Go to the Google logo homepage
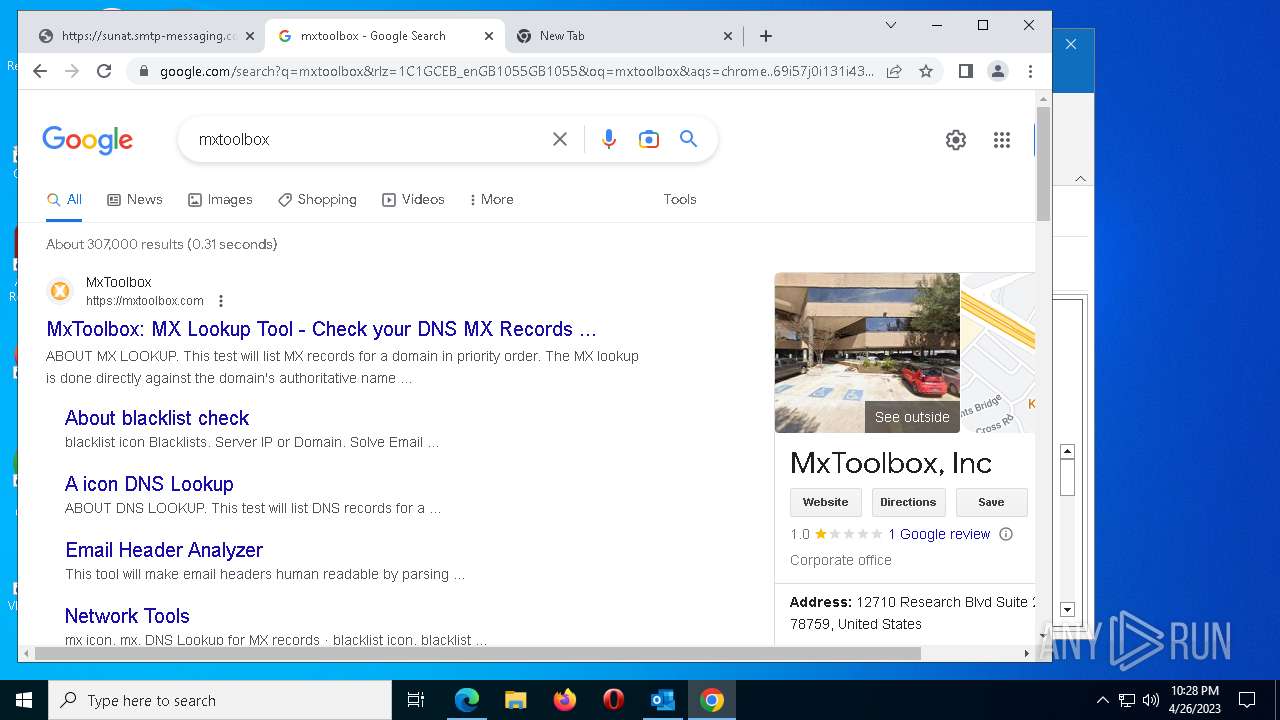The height and width of the screenshot is (720, 1280). pyautogui.click(x=87, y=140)
